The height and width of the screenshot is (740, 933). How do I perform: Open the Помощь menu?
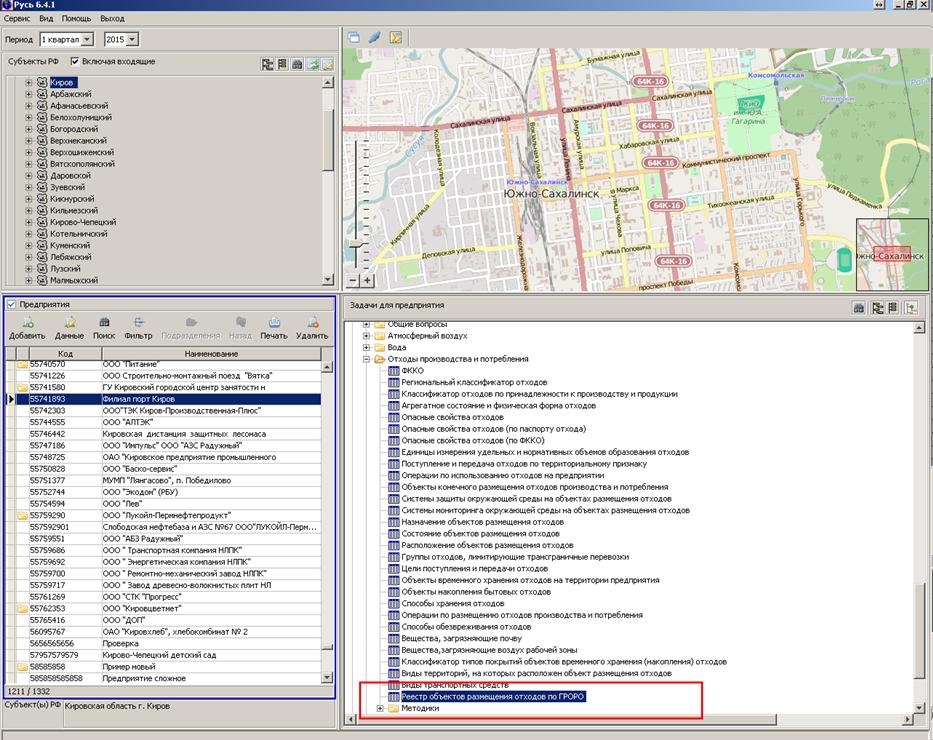[x=76, y=19]
